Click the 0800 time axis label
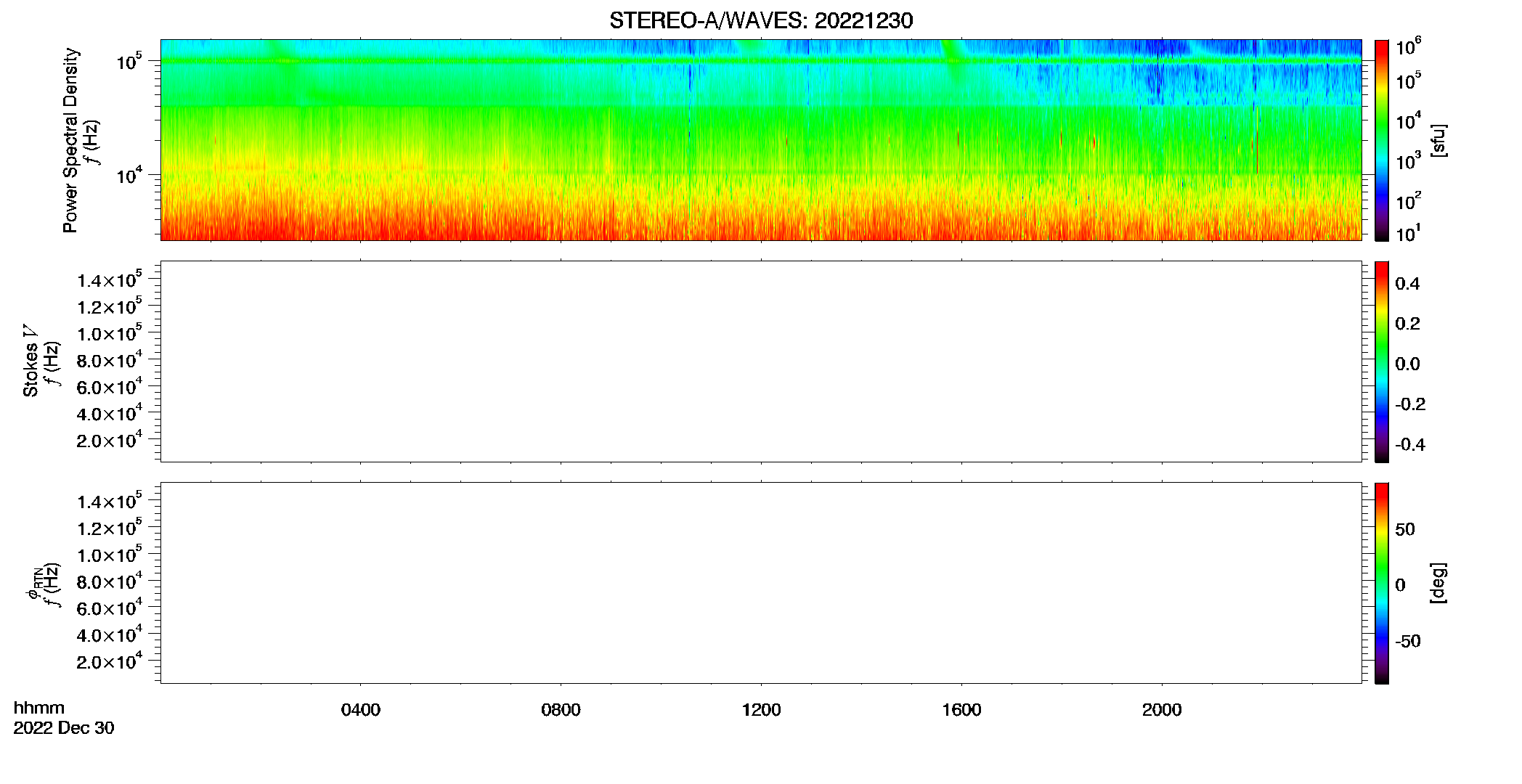 click(x=561, y=709)
